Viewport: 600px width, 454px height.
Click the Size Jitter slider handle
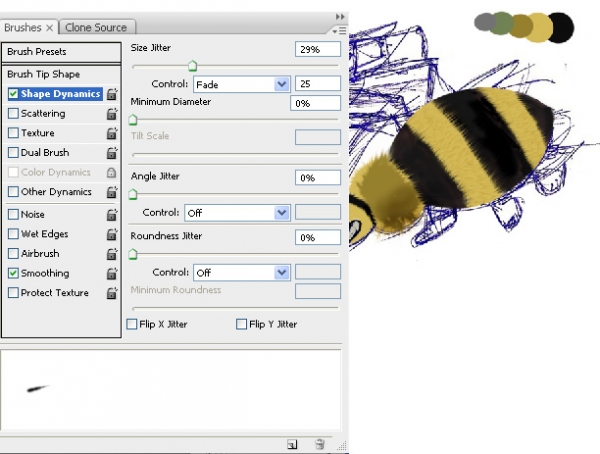[x=192, y=66]
